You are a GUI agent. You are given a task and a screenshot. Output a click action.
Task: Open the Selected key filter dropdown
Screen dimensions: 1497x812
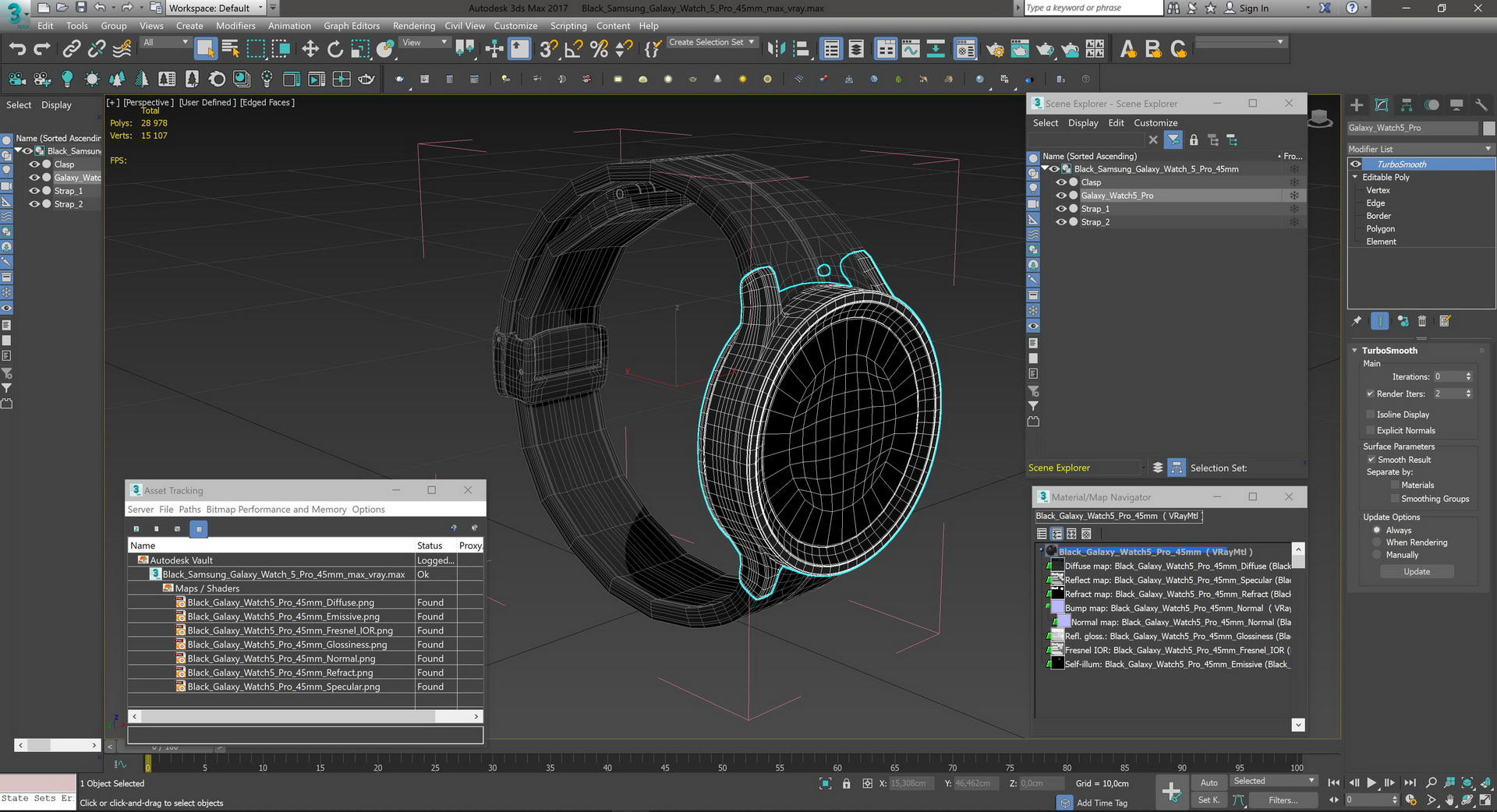click(1273, 781)
